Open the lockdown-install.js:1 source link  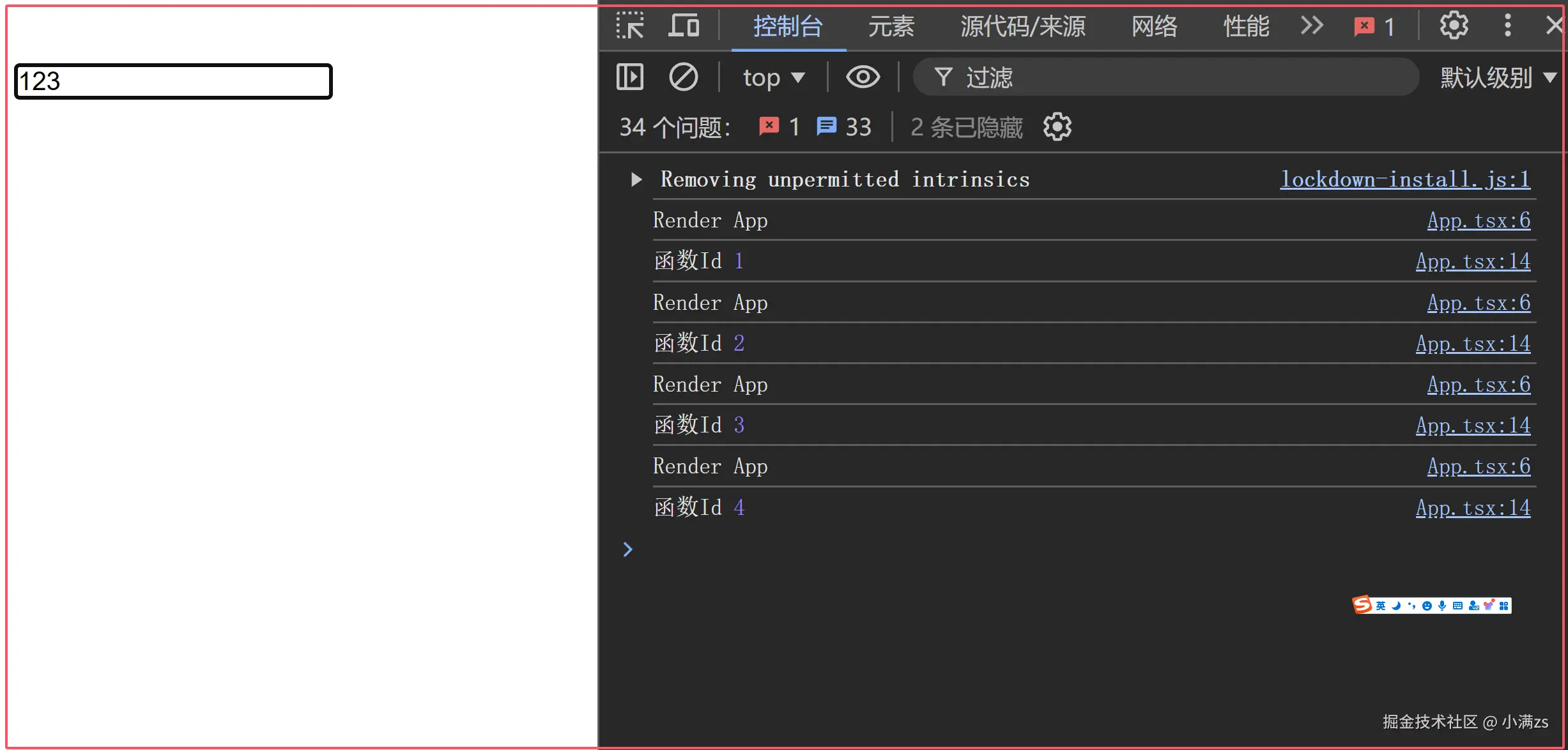[1404, 180]
